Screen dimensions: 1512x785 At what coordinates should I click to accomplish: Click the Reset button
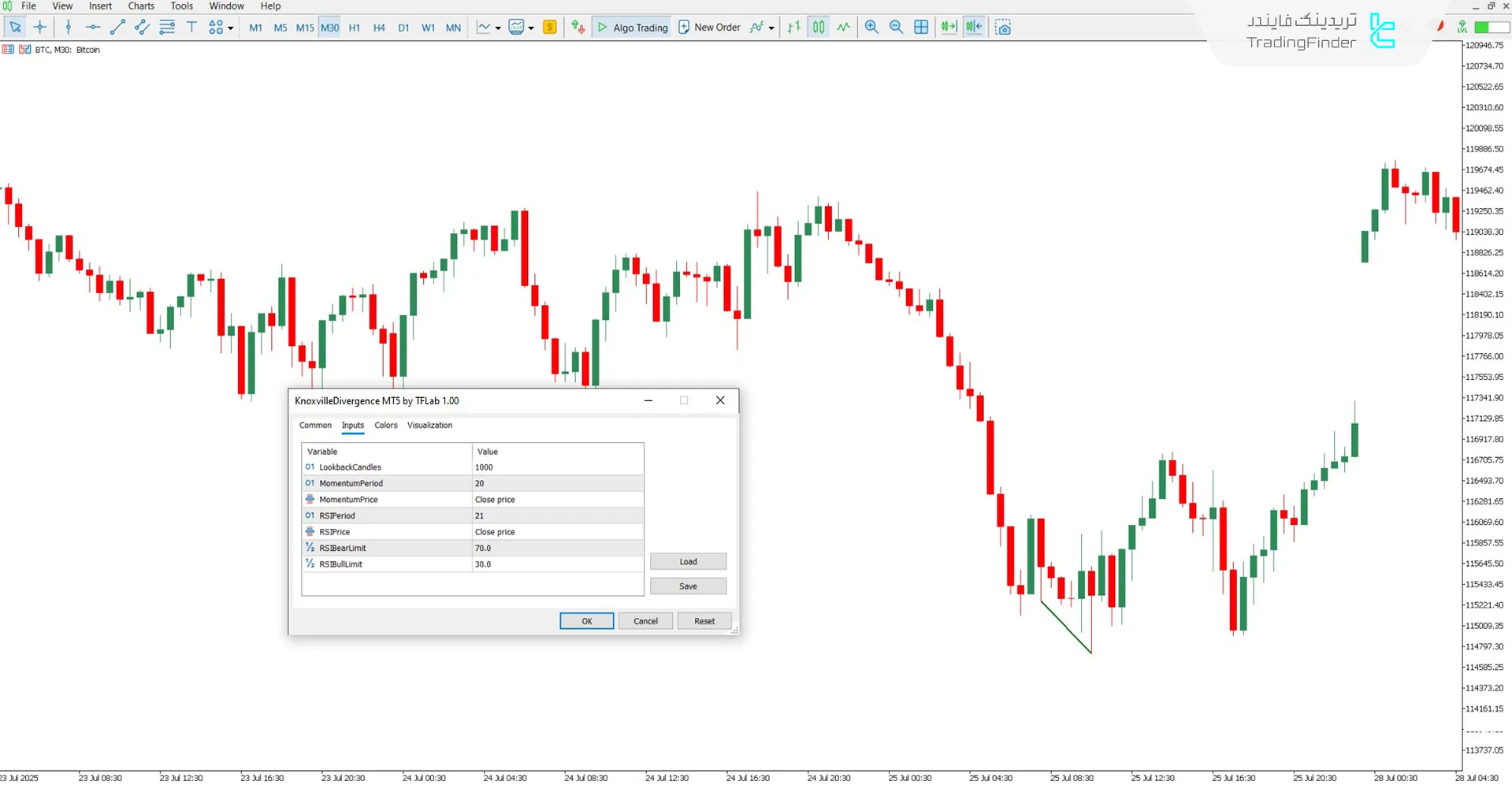click(x=704, y=621)
